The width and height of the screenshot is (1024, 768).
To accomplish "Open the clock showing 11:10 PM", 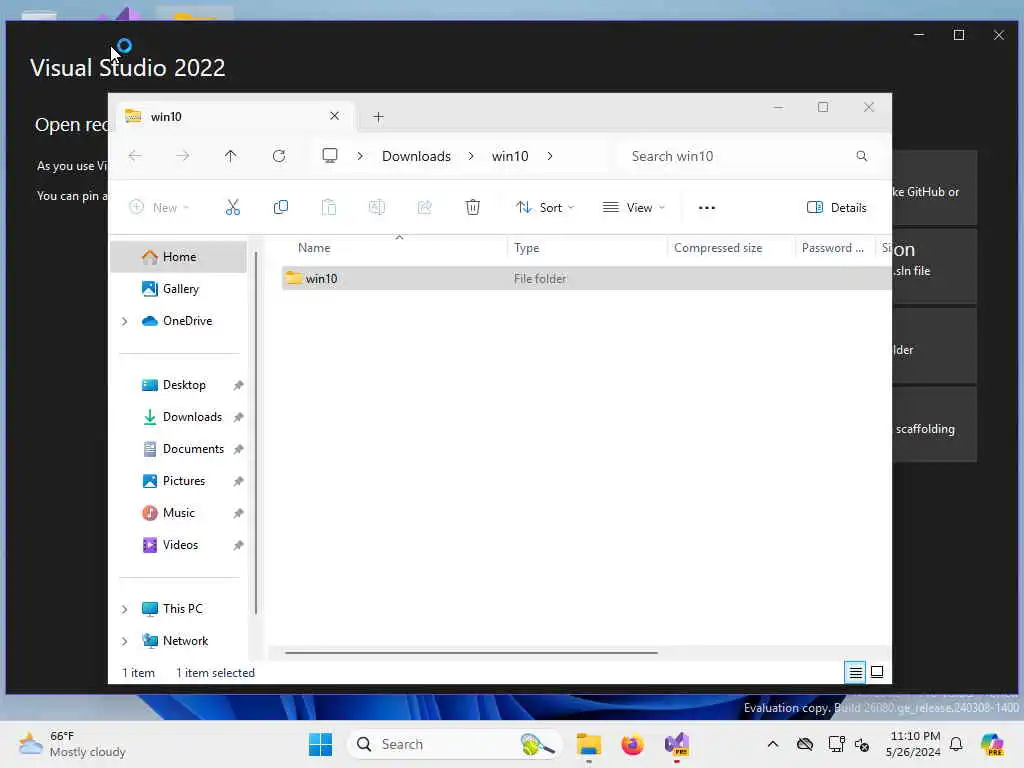I will pyautogui.click(x=914, y=744).
